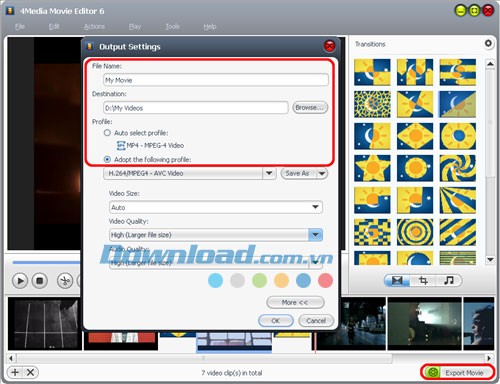
Task: Select the ring circle transition in third row
Action: [x=458, y=136]
